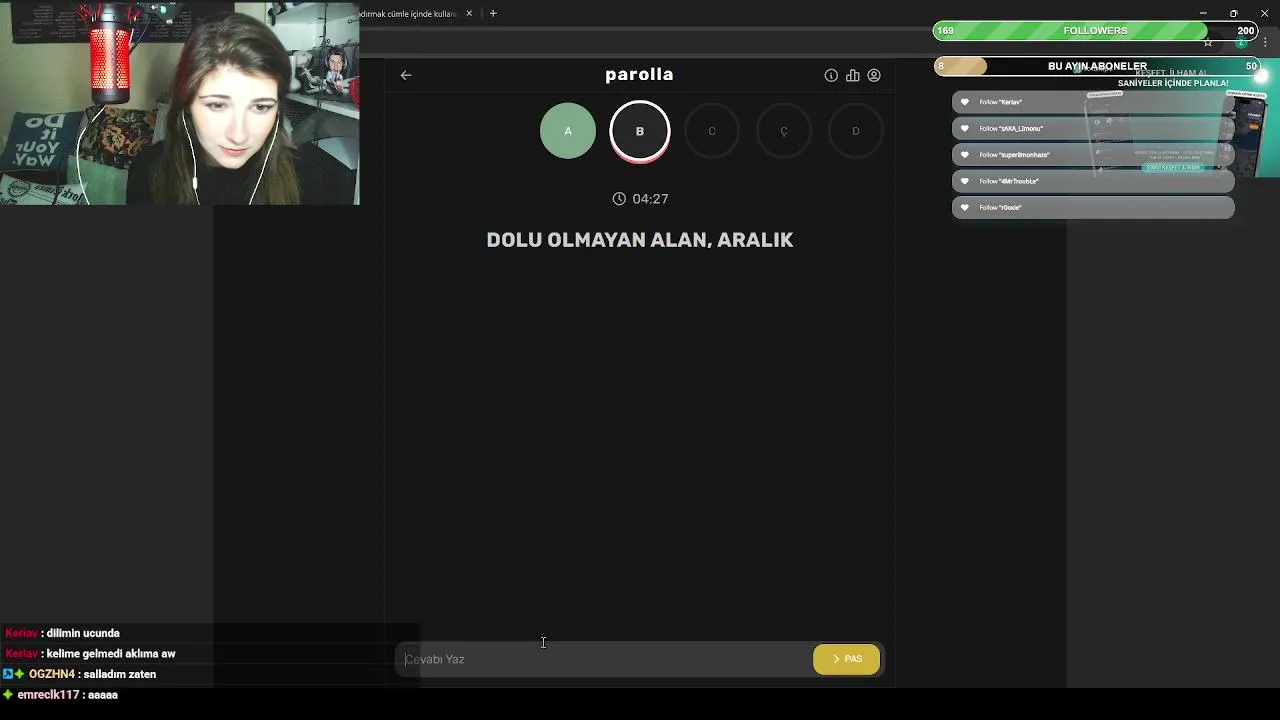The image size is (1280, 720).
Task: Select the letter D circle
Action: pos(856,131)
